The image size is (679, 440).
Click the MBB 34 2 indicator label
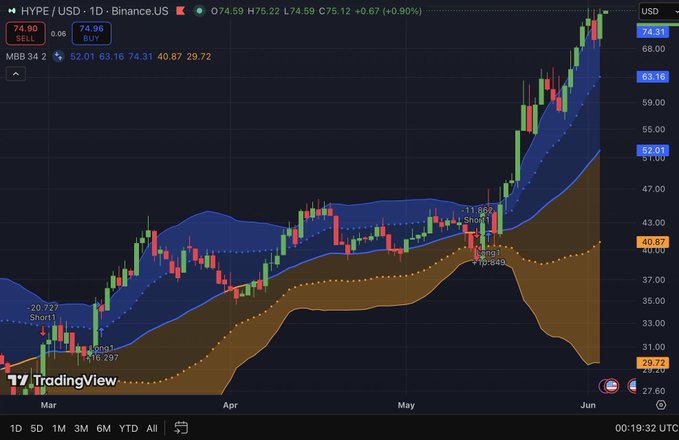click(26, 56)
